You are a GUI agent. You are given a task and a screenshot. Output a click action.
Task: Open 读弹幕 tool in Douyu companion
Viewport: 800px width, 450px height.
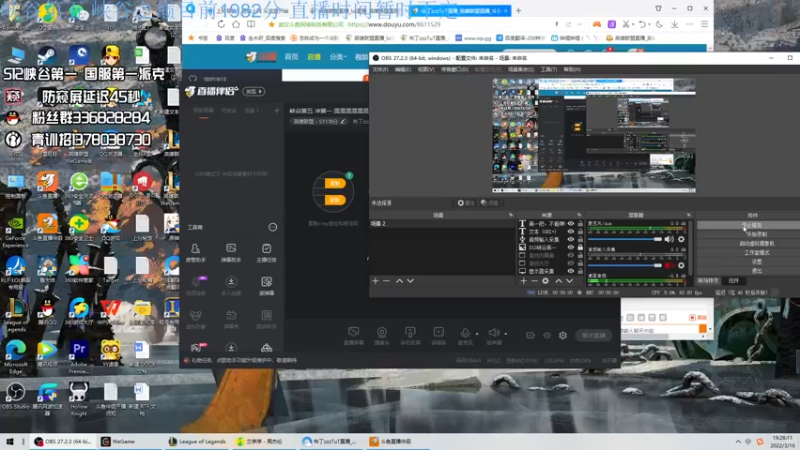click(266, 286)
